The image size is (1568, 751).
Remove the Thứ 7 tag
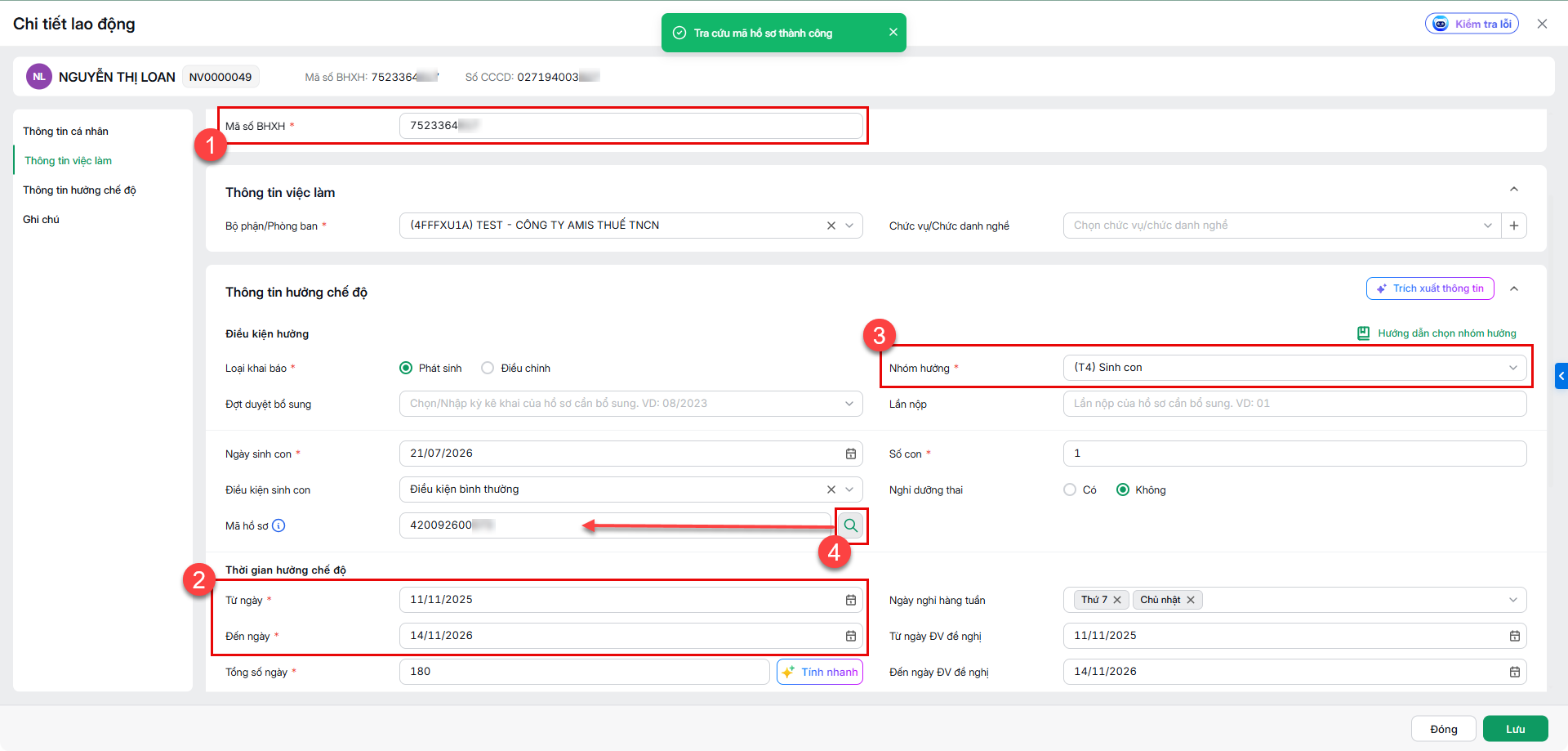(1117, 600)
